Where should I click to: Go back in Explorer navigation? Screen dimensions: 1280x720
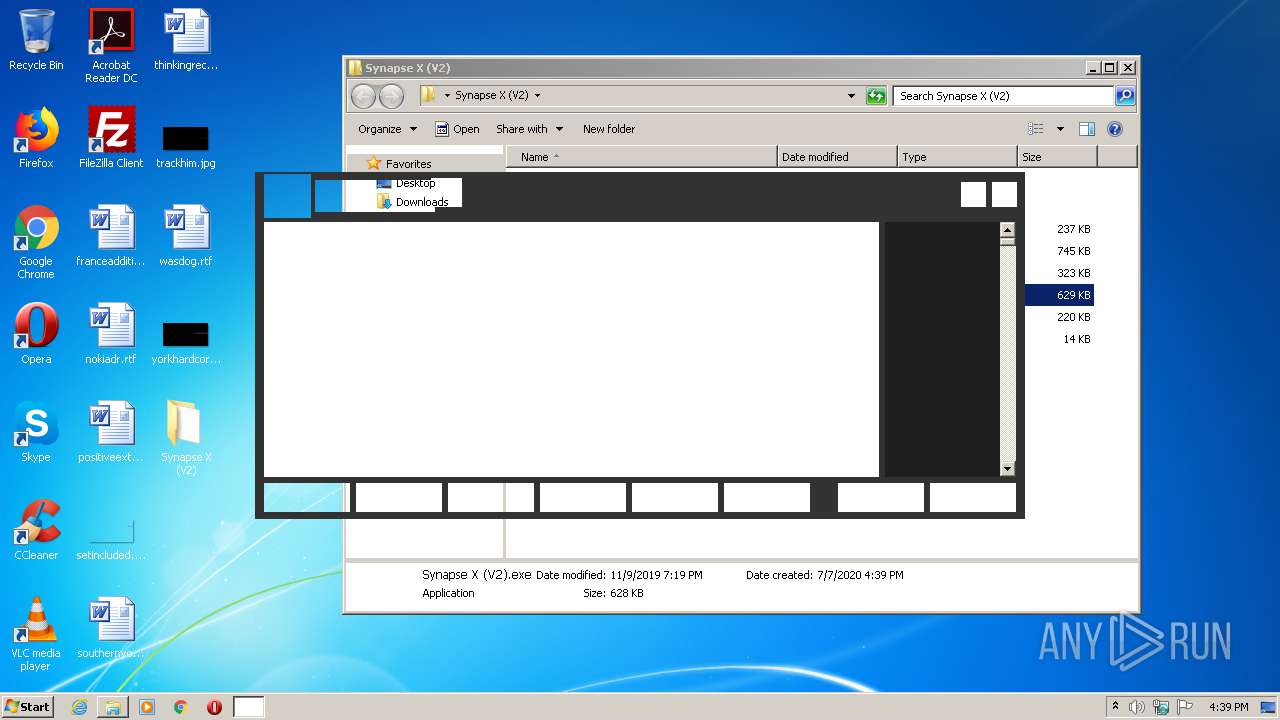coord(363,96)
